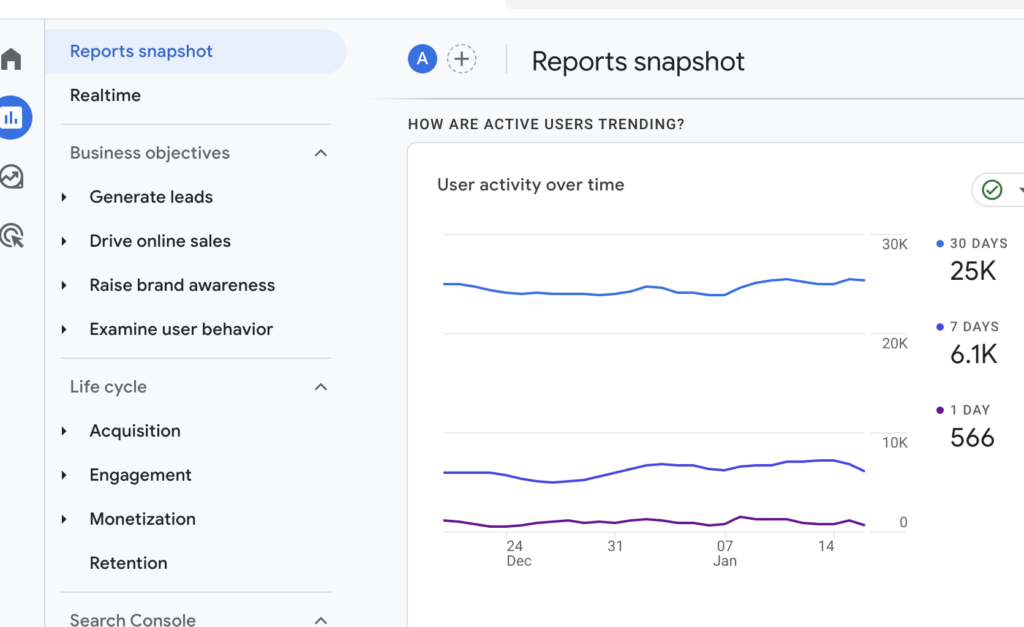Click the green checkmark data quality icon

[992, 190]
